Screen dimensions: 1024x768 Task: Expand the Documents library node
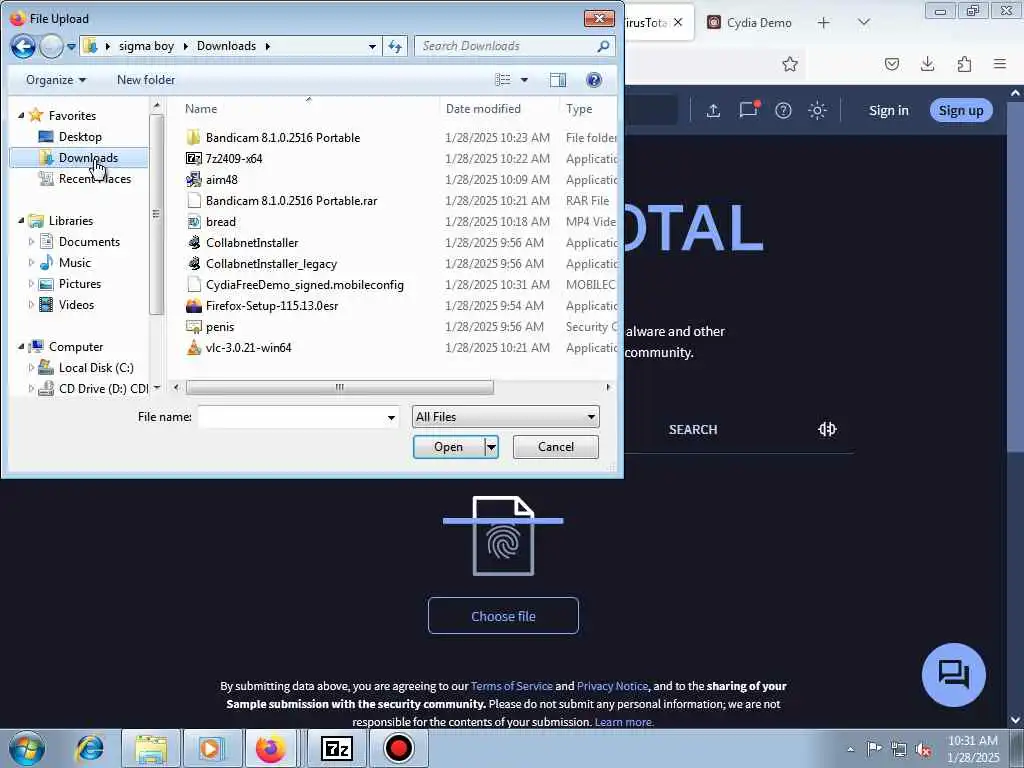point(31,242)
